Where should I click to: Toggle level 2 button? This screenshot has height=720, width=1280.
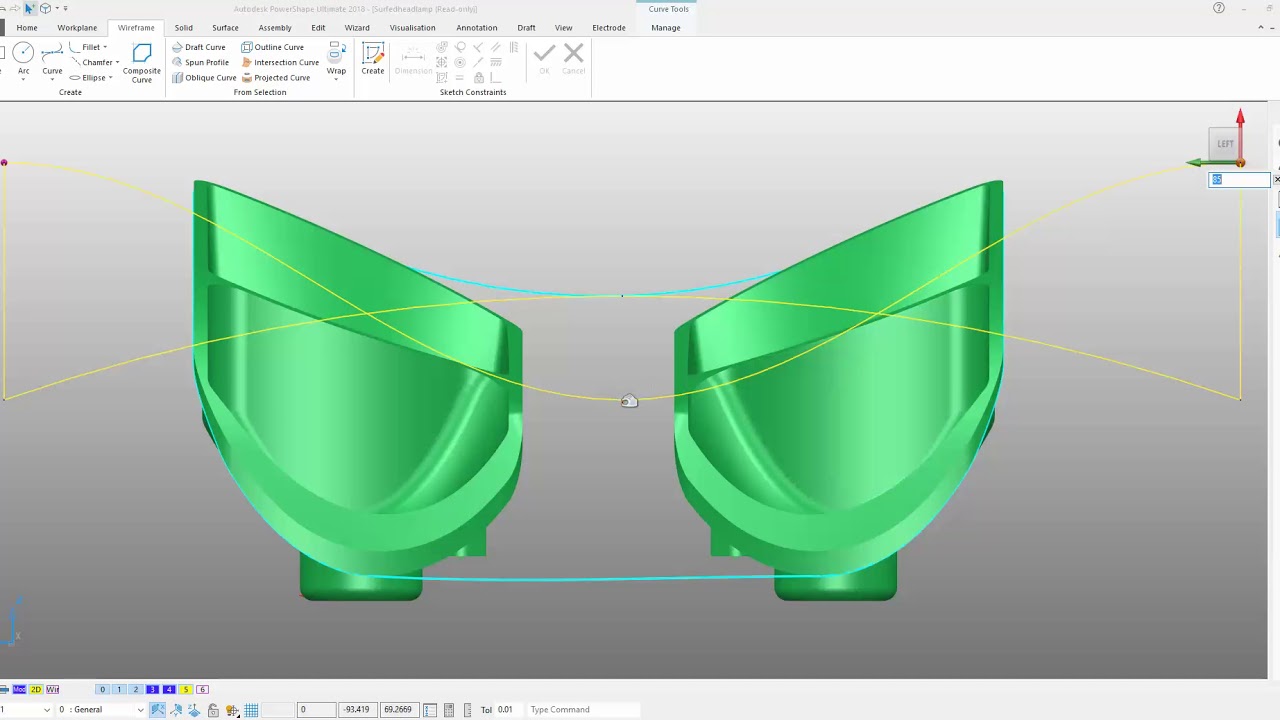tap(136, 689)
